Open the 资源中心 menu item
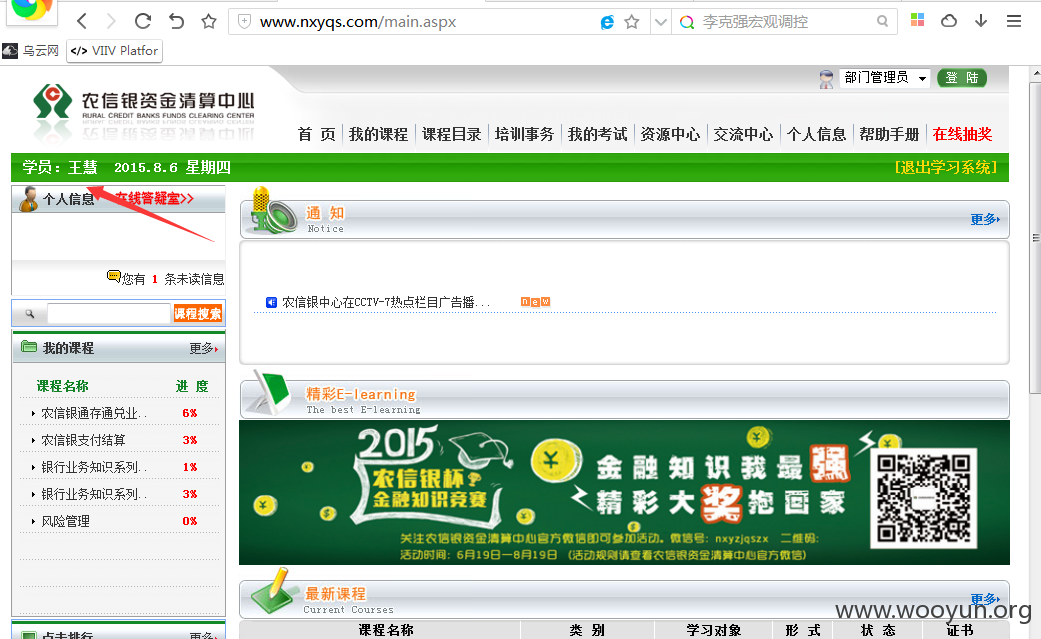Screen dimensions: 1041x639 point(671,134)
